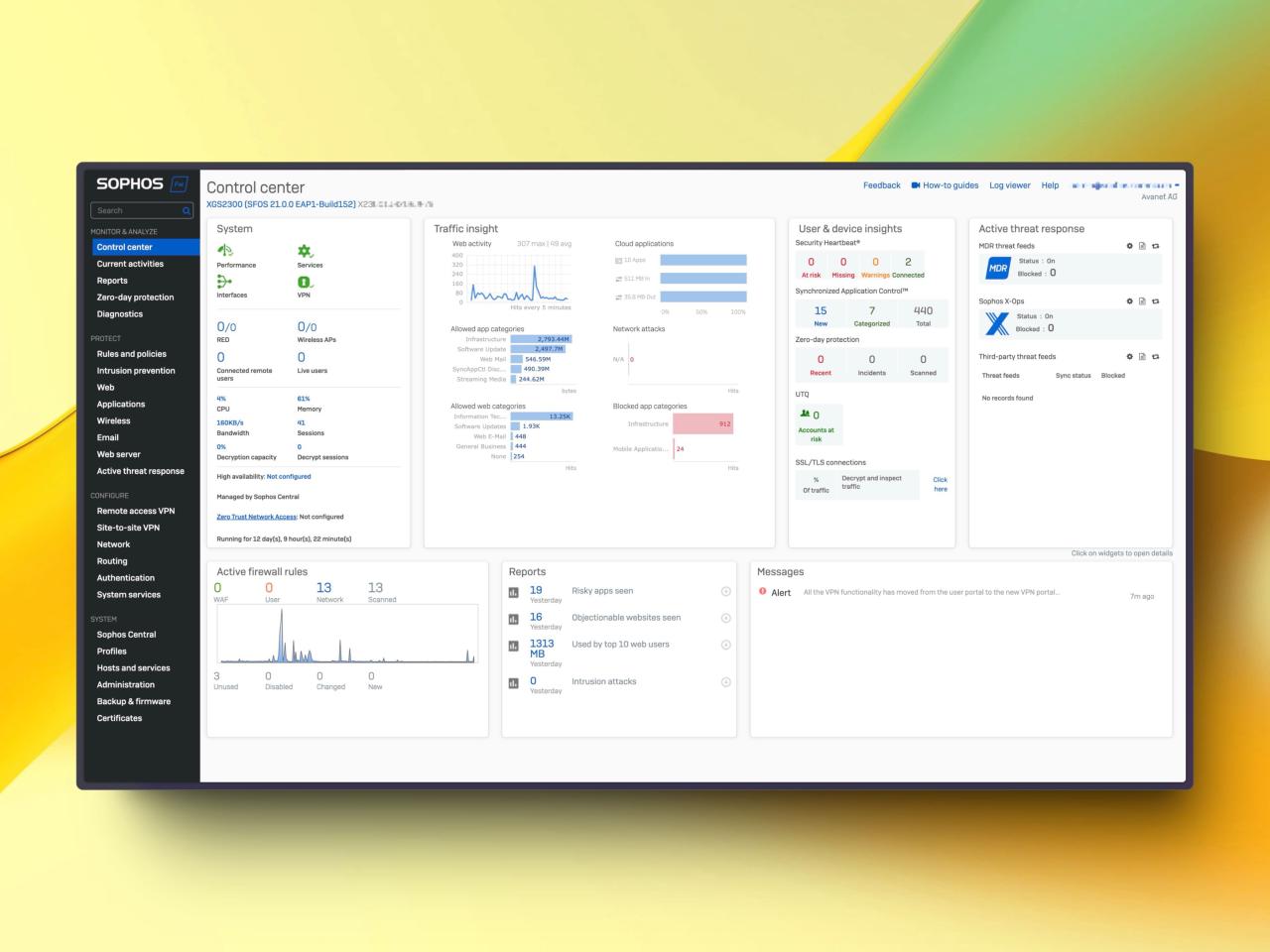Expand Used by top 10 web users report

coord(725,645)
